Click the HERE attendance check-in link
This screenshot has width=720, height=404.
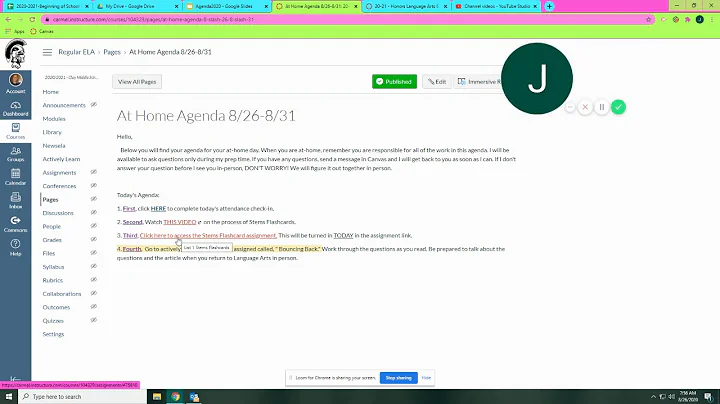click(158, 208)
